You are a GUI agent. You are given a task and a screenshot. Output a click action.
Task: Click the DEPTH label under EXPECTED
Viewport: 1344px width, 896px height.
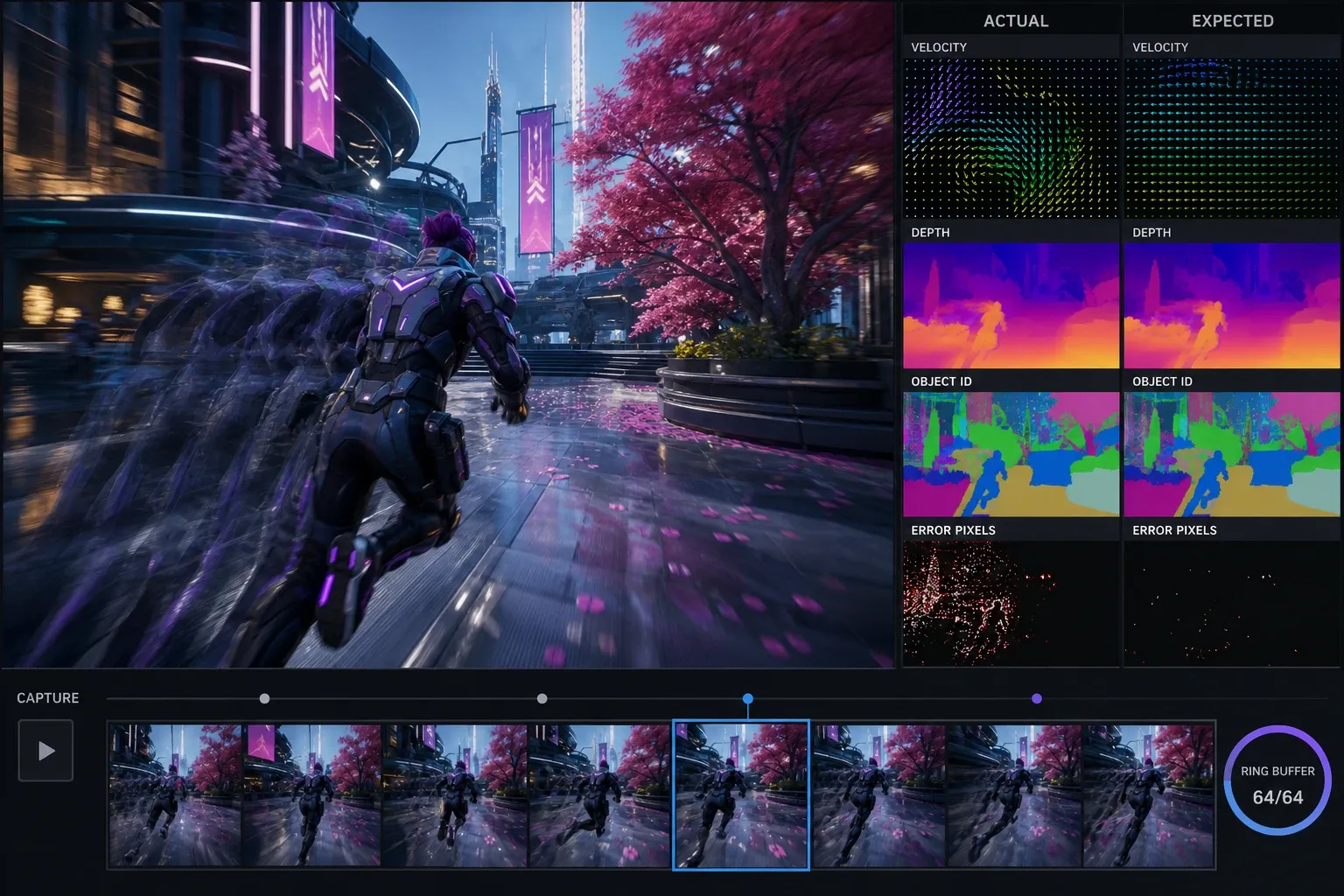point(1151,233)
